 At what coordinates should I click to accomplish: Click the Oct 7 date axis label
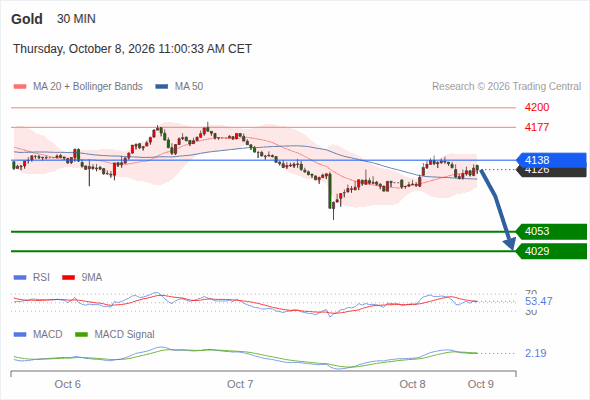[240, 384]
